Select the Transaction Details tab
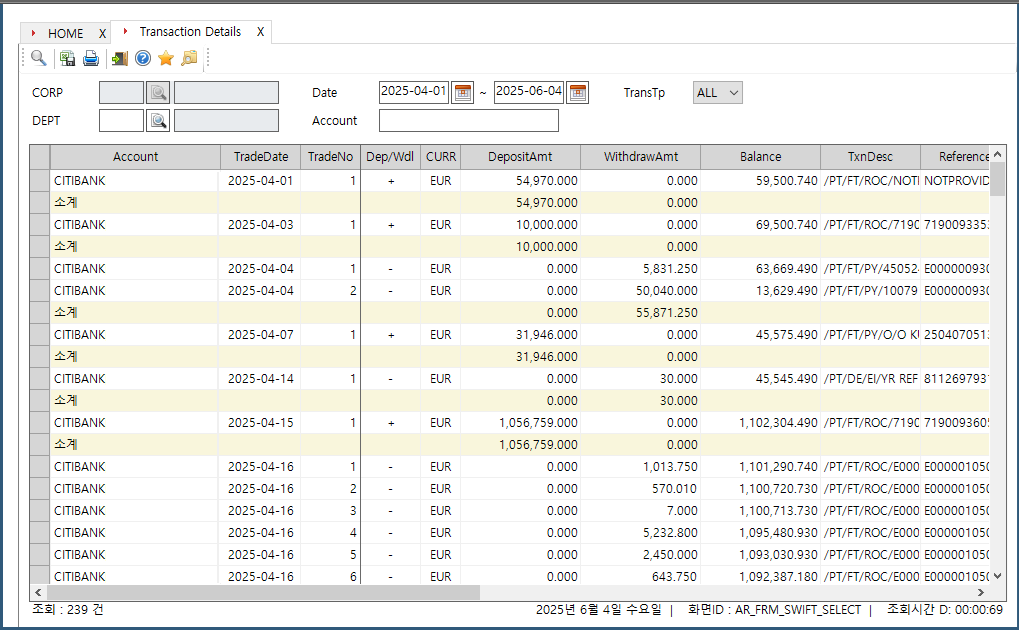 point(190,32)
